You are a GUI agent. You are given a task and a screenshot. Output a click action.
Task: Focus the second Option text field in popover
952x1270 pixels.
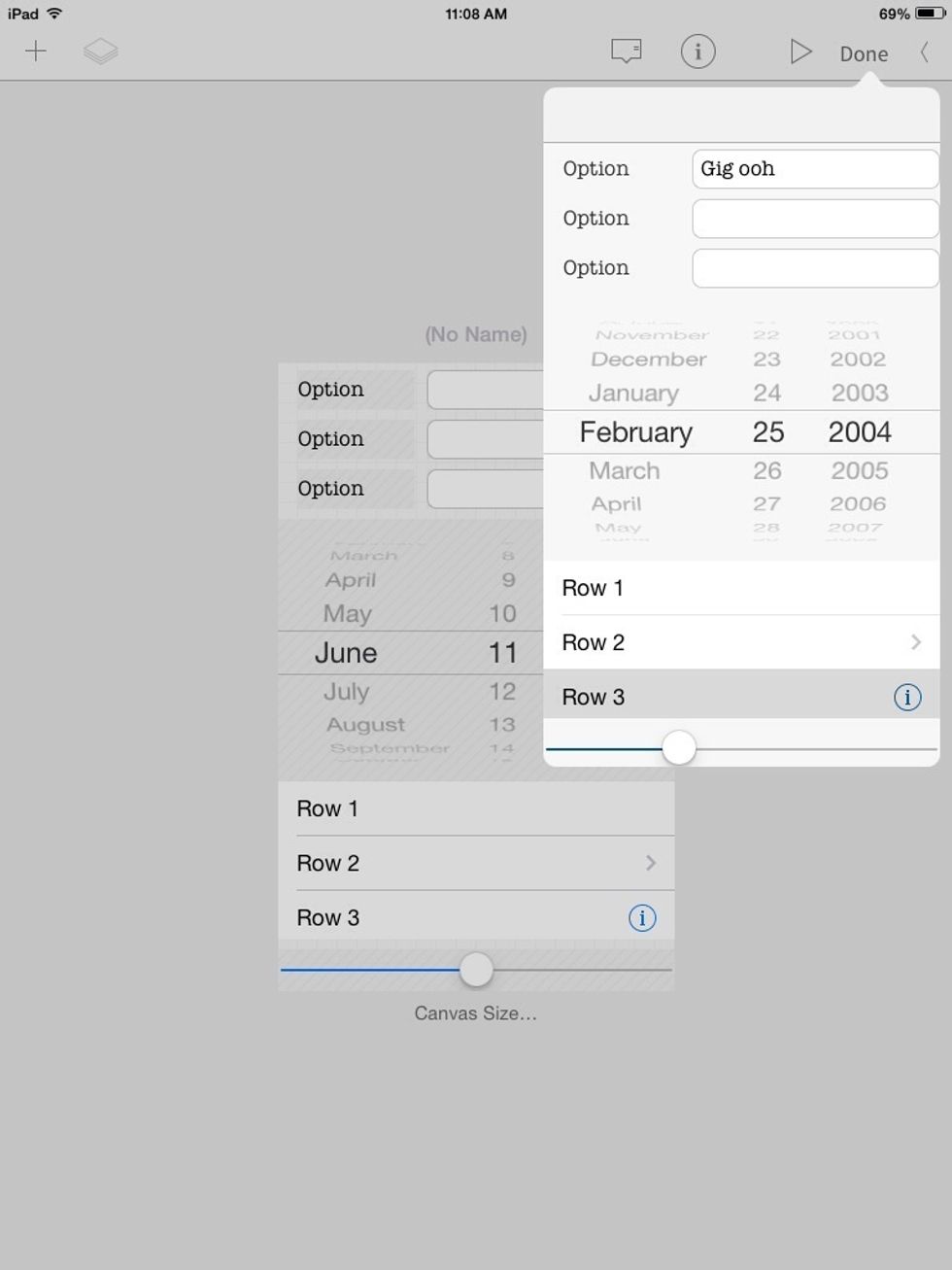tap(814, 219)
